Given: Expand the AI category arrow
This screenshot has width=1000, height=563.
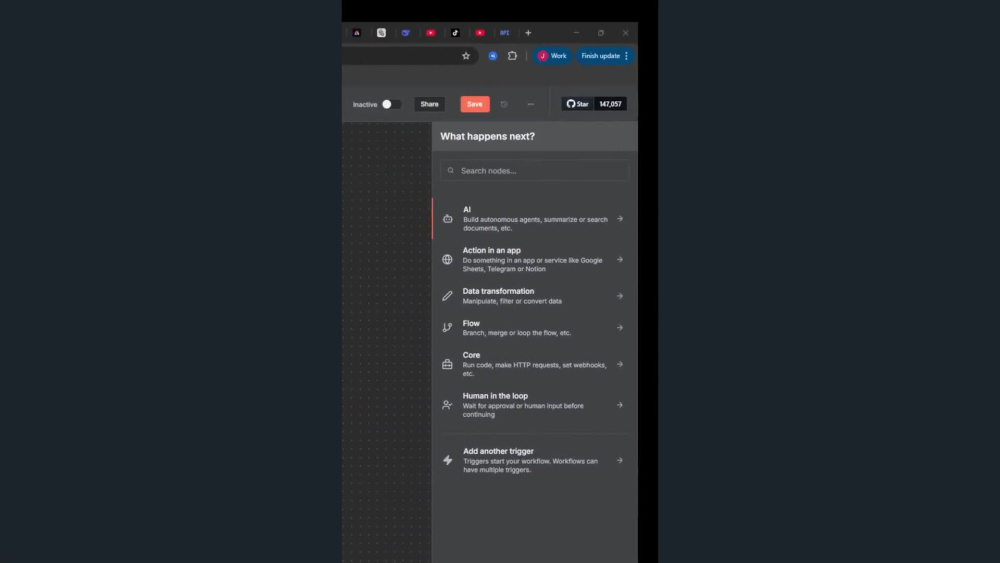Looking at the screenshot, I should point(620,219).
